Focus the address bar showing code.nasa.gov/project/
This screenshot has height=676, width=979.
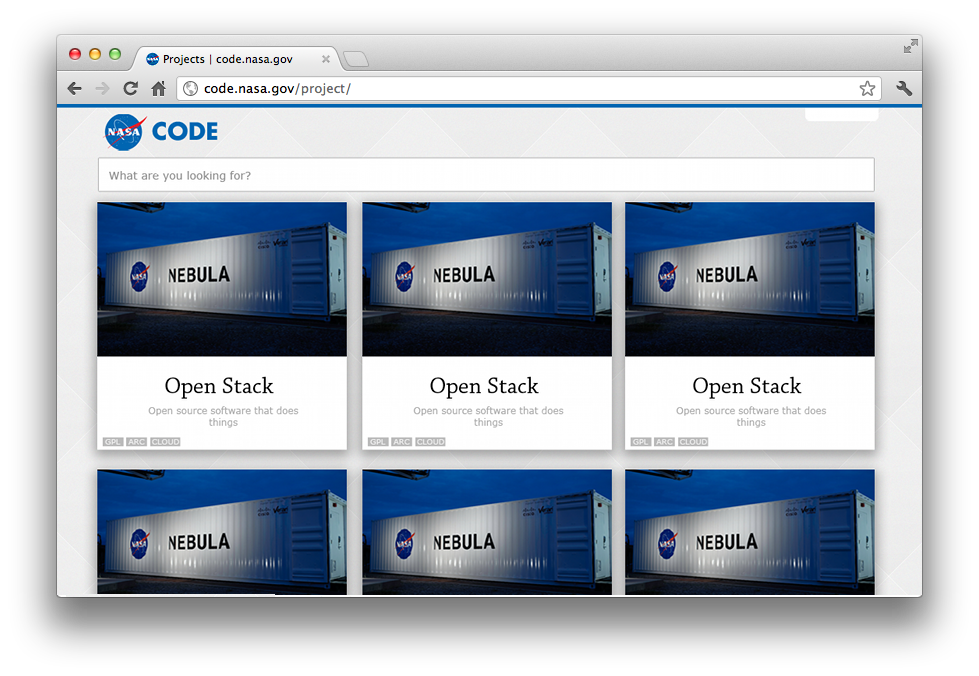[529, 89]
